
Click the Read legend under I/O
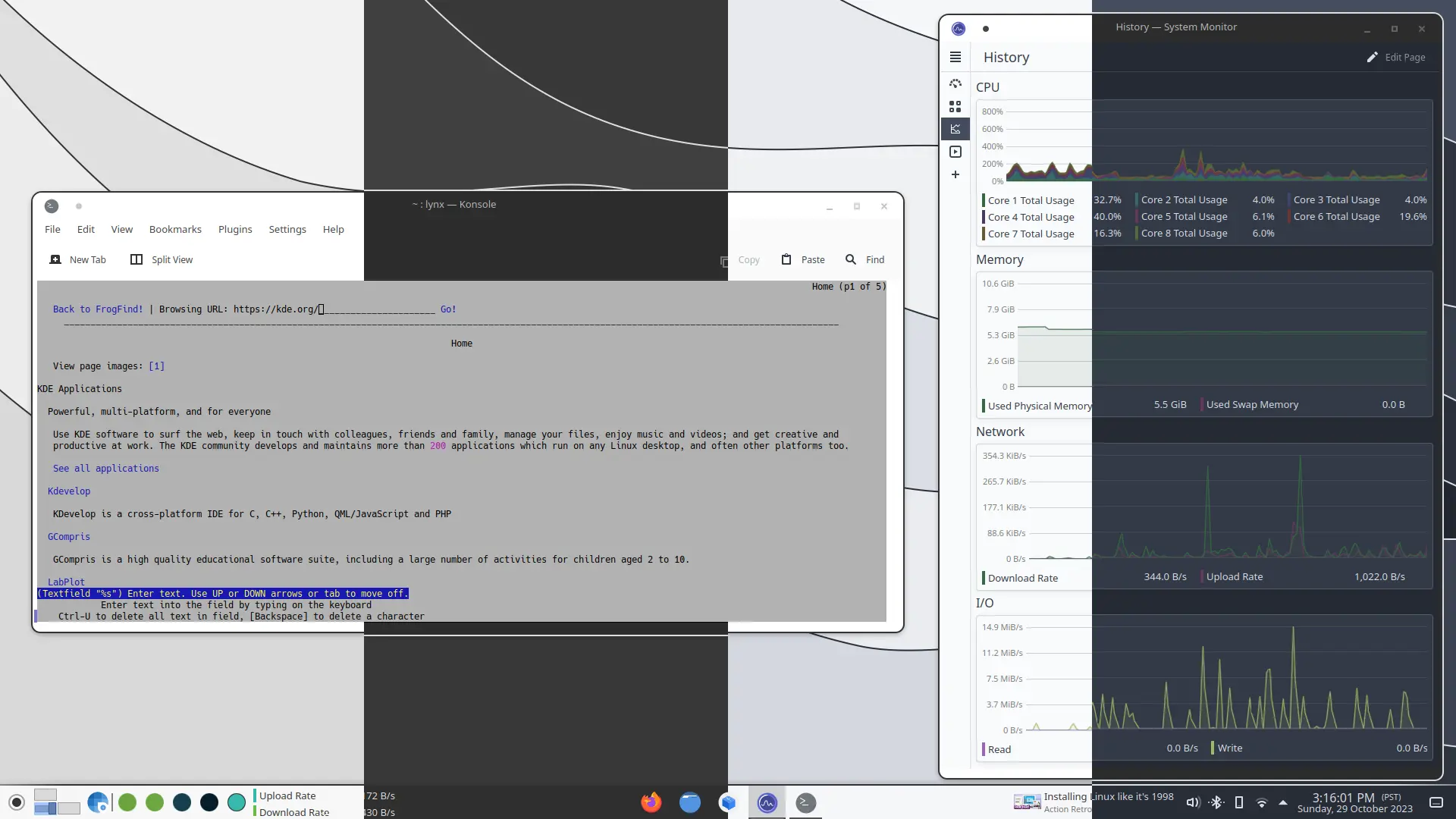[1090, 748]
